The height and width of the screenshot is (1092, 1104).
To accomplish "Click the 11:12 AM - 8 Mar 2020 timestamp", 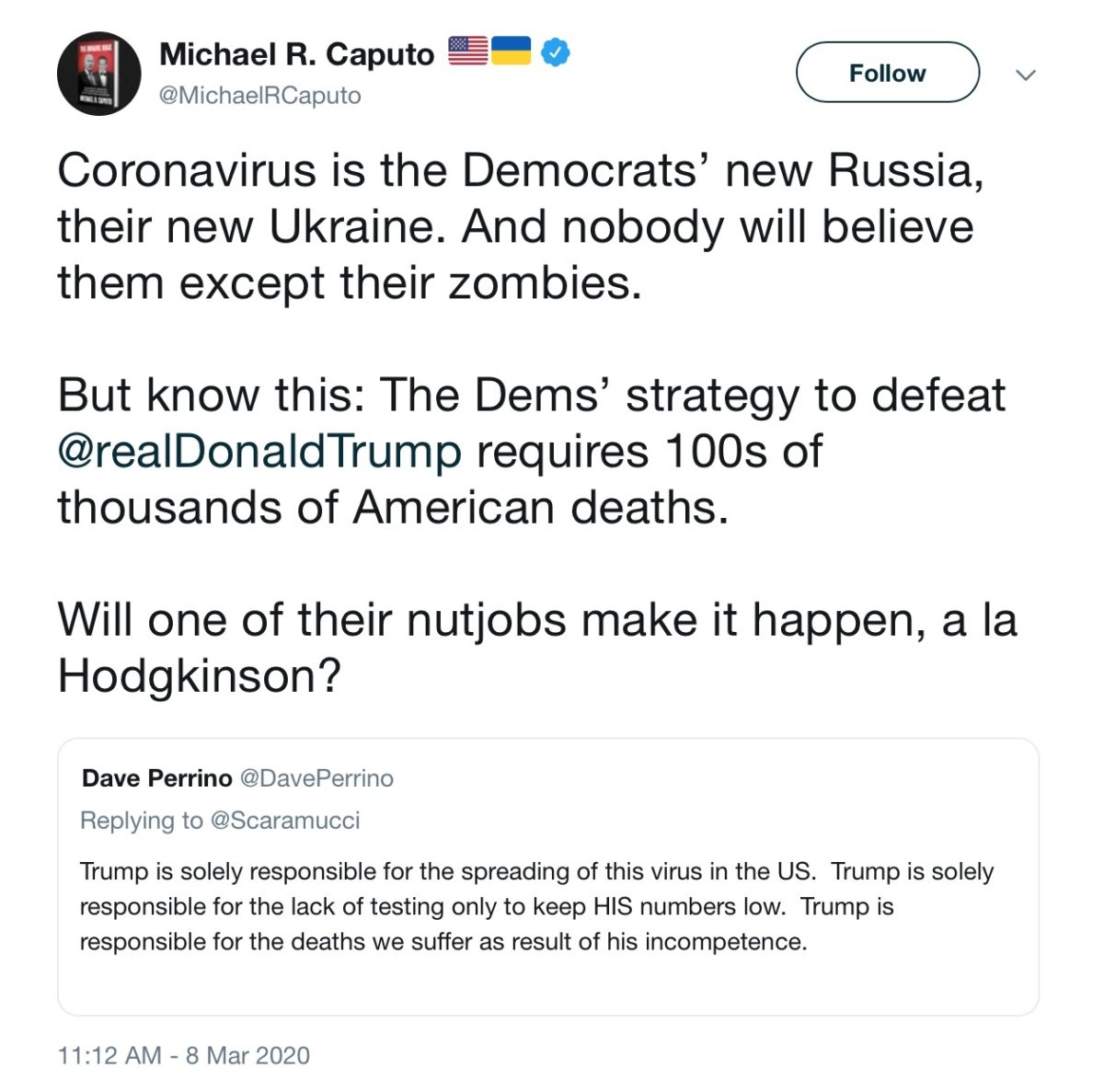I will [184, 1055].
